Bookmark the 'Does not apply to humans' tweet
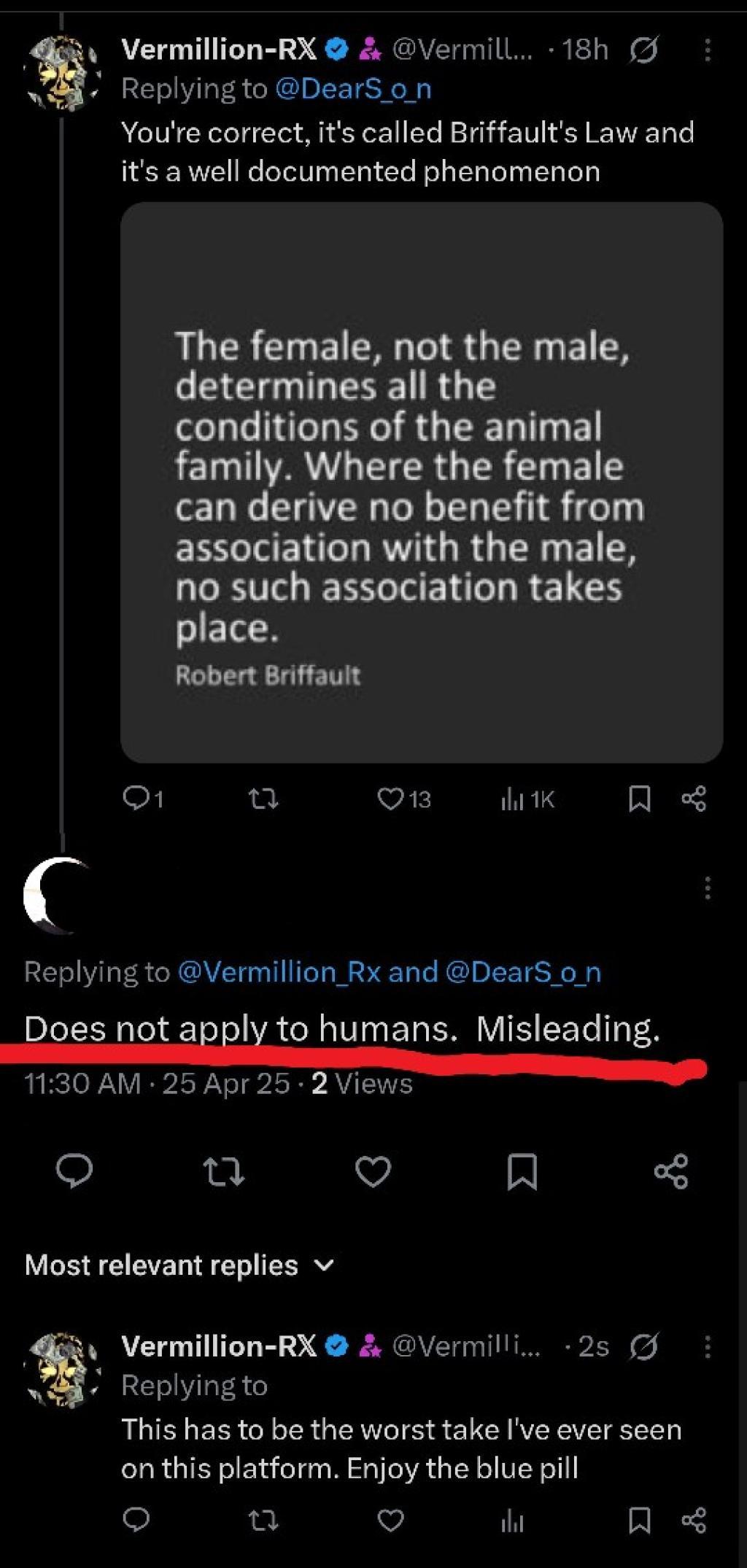747x1568 pixels. click(x=522, y=1171)
